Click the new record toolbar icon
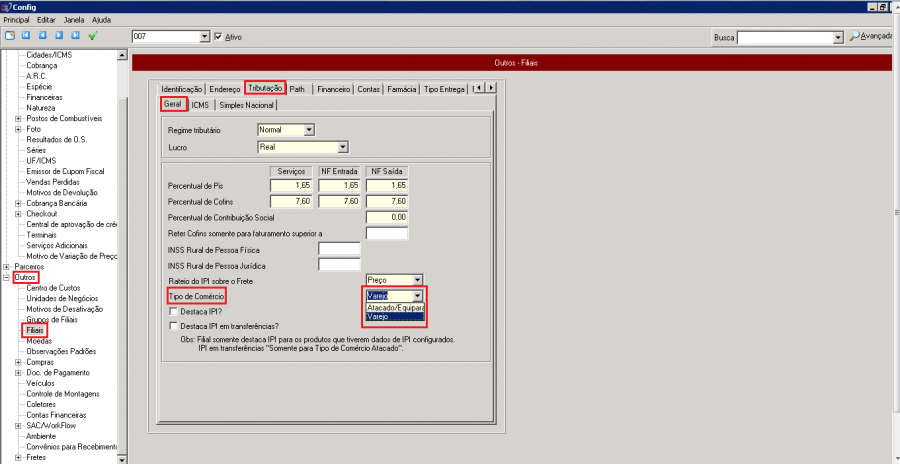Screen dimensions: 900x464 point(9,36)
